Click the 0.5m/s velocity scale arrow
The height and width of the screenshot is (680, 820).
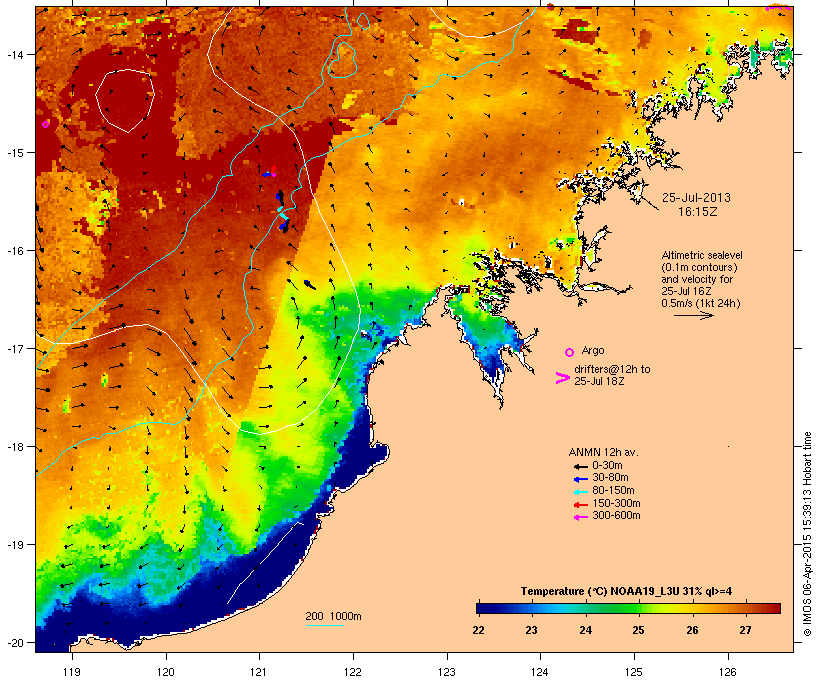[693, 315]
